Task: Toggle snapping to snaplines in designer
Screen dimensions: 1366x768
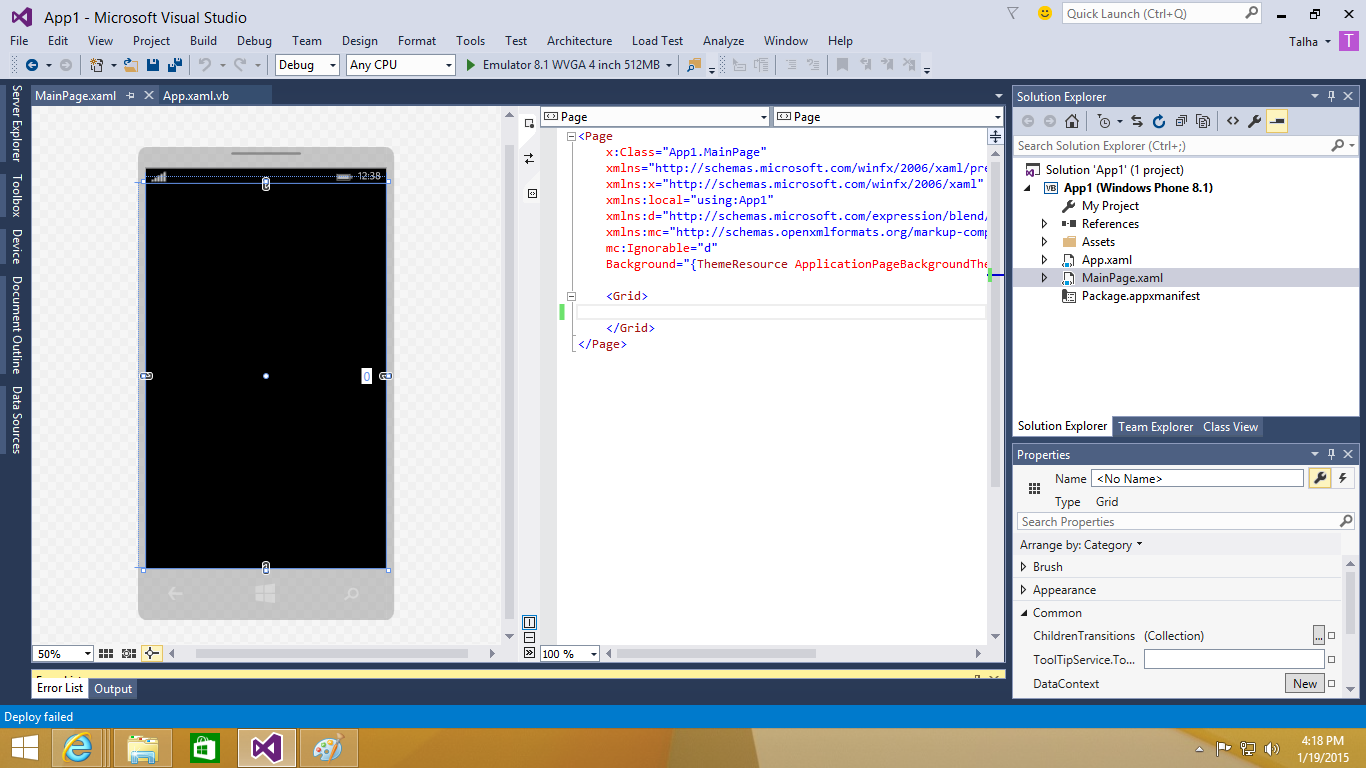Action: (x=151, y=653)
